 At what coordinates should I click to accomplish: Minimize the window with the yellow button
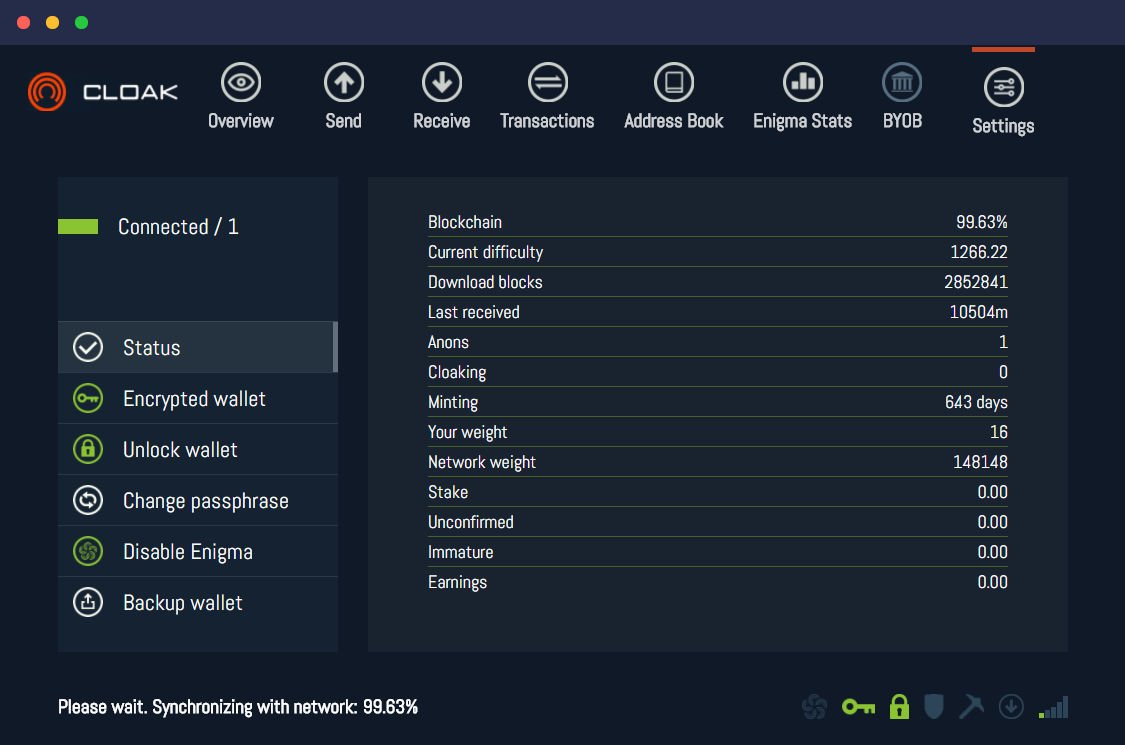(52, 22)
